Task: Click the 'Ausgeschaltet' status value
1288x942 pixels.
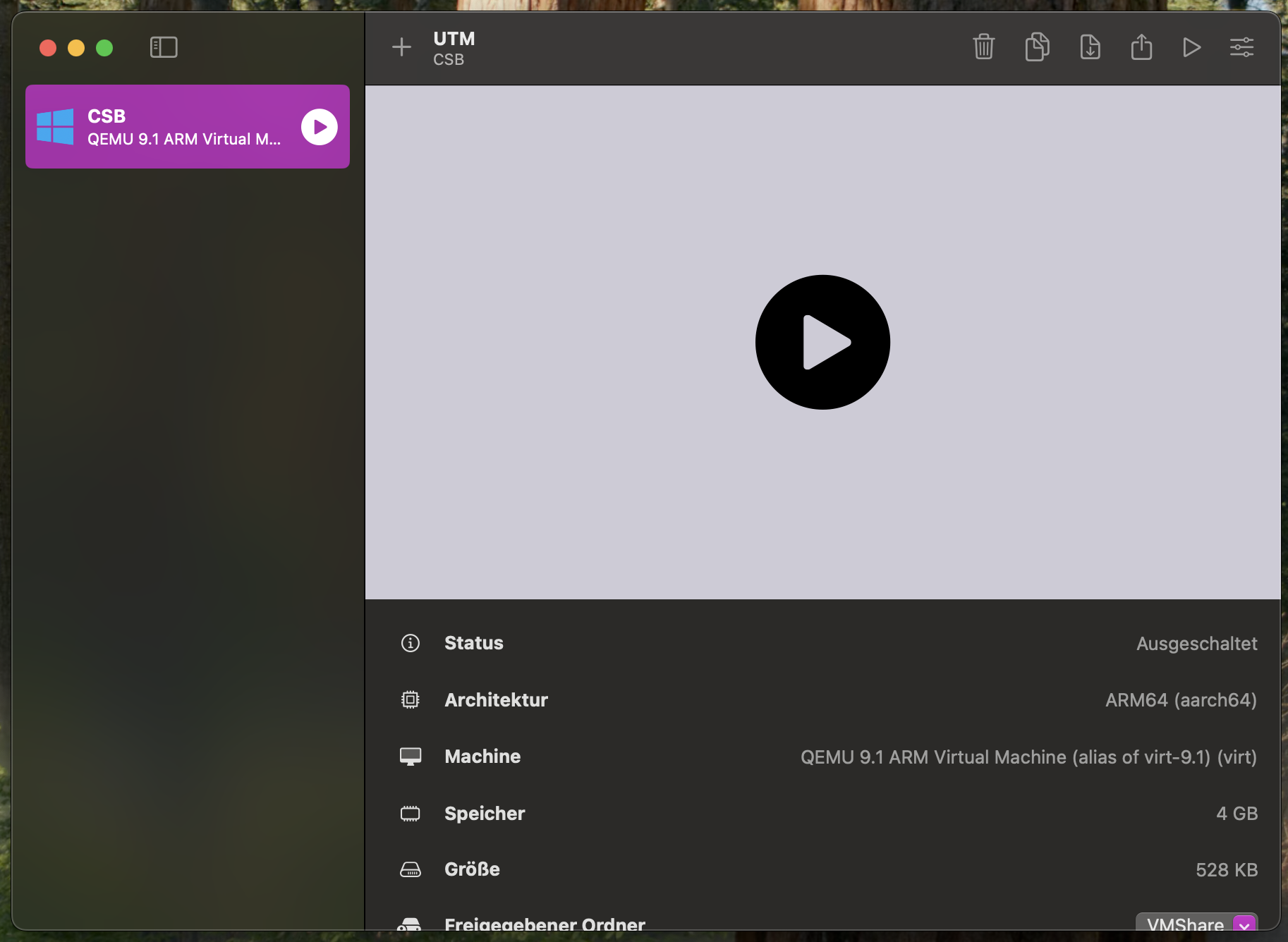Action: (1196, 644)
